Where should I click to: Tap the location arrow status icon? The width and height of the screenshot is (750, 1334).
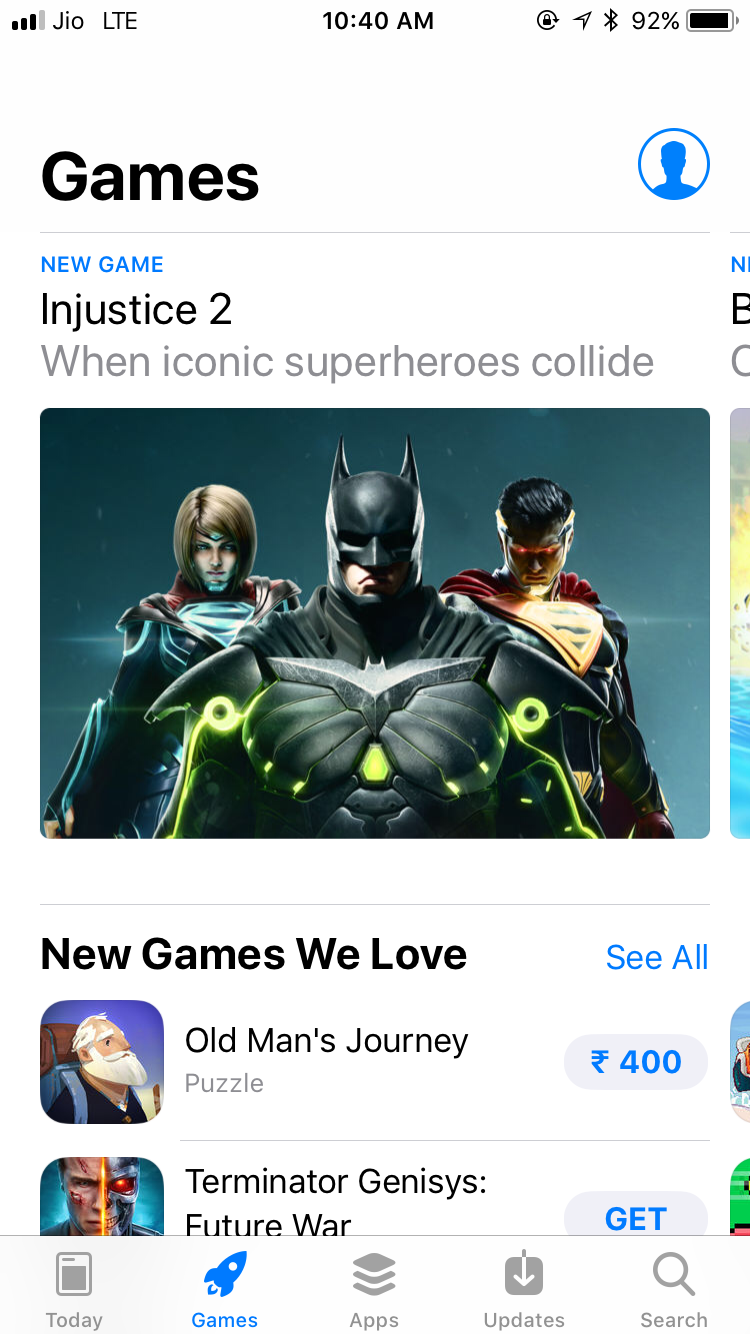pyautogui.click(x=582, y=21)
